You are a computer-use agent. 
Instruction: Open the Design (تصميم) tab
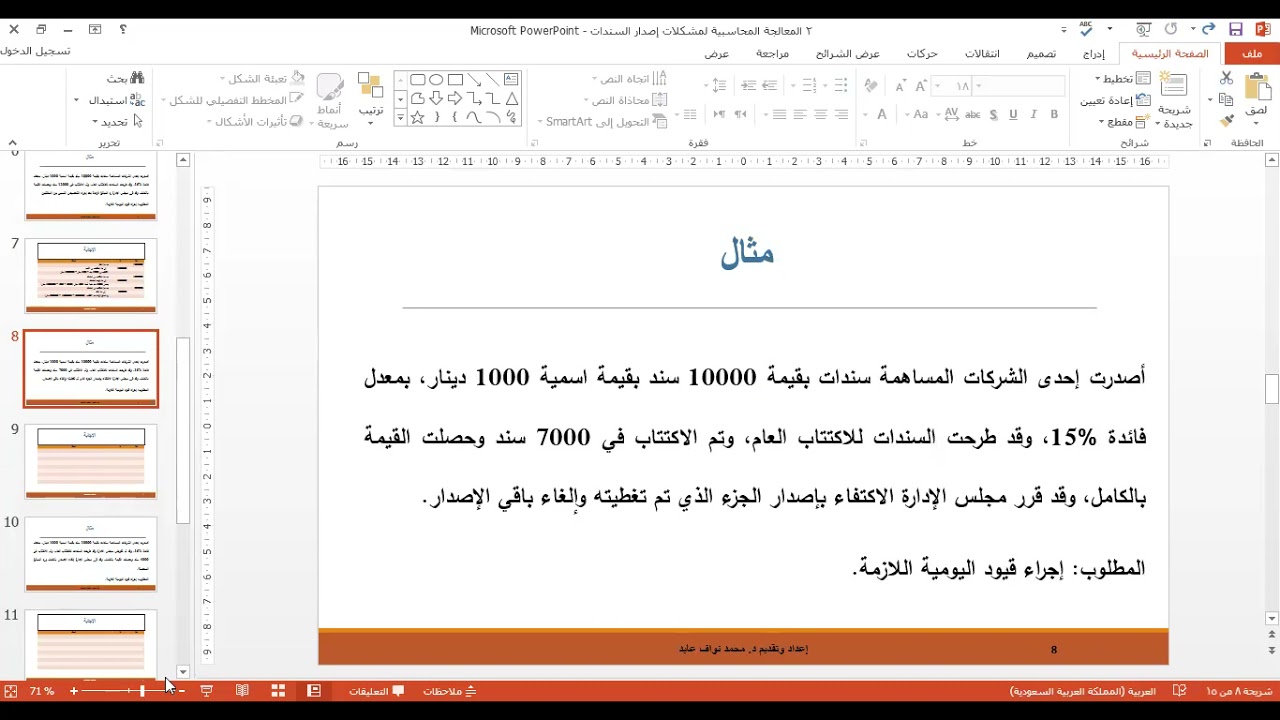tap(1042, 54)
